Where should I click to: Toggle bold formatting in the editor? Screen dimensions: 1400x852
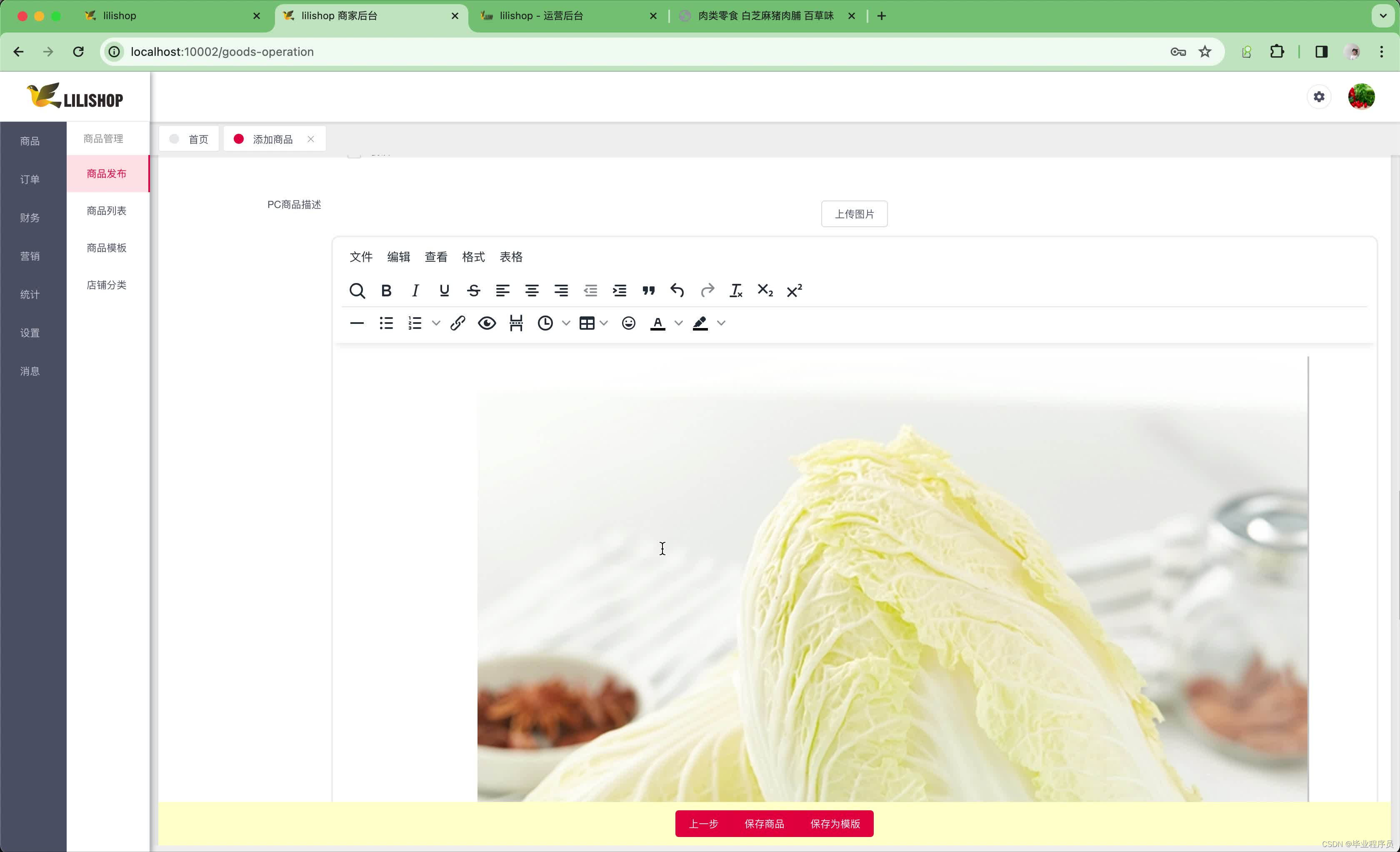(386, 291)
